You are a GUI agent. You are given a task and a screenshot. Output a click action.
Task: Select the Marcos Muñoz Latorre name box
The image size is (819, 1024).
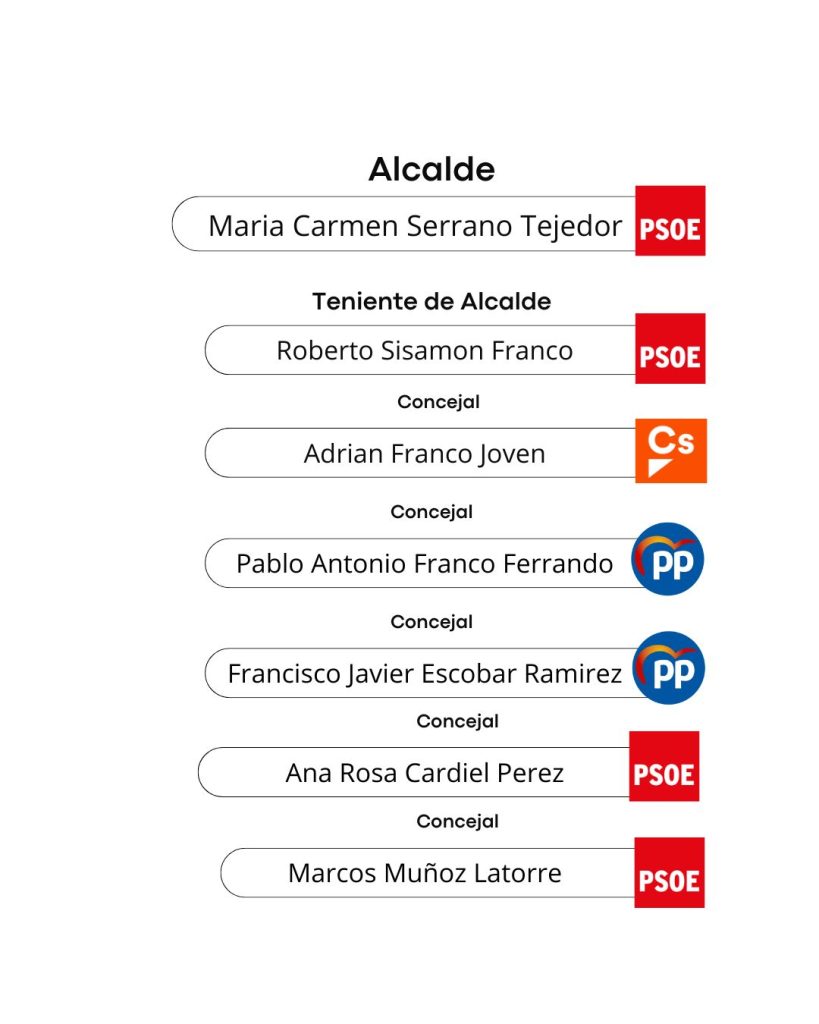[424, 873]
